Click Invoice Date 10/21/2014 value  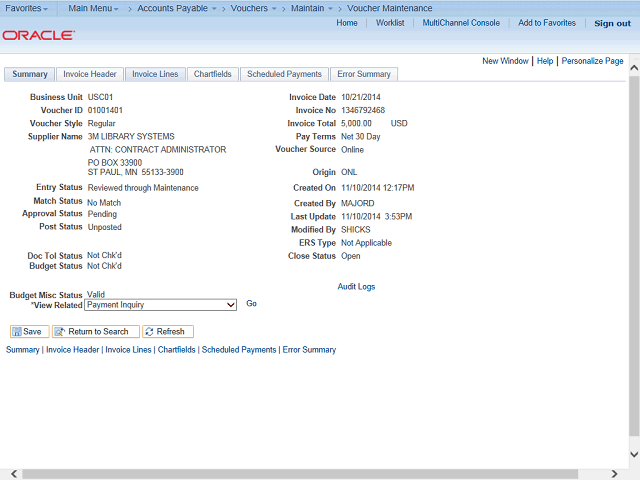coord(361,97)
